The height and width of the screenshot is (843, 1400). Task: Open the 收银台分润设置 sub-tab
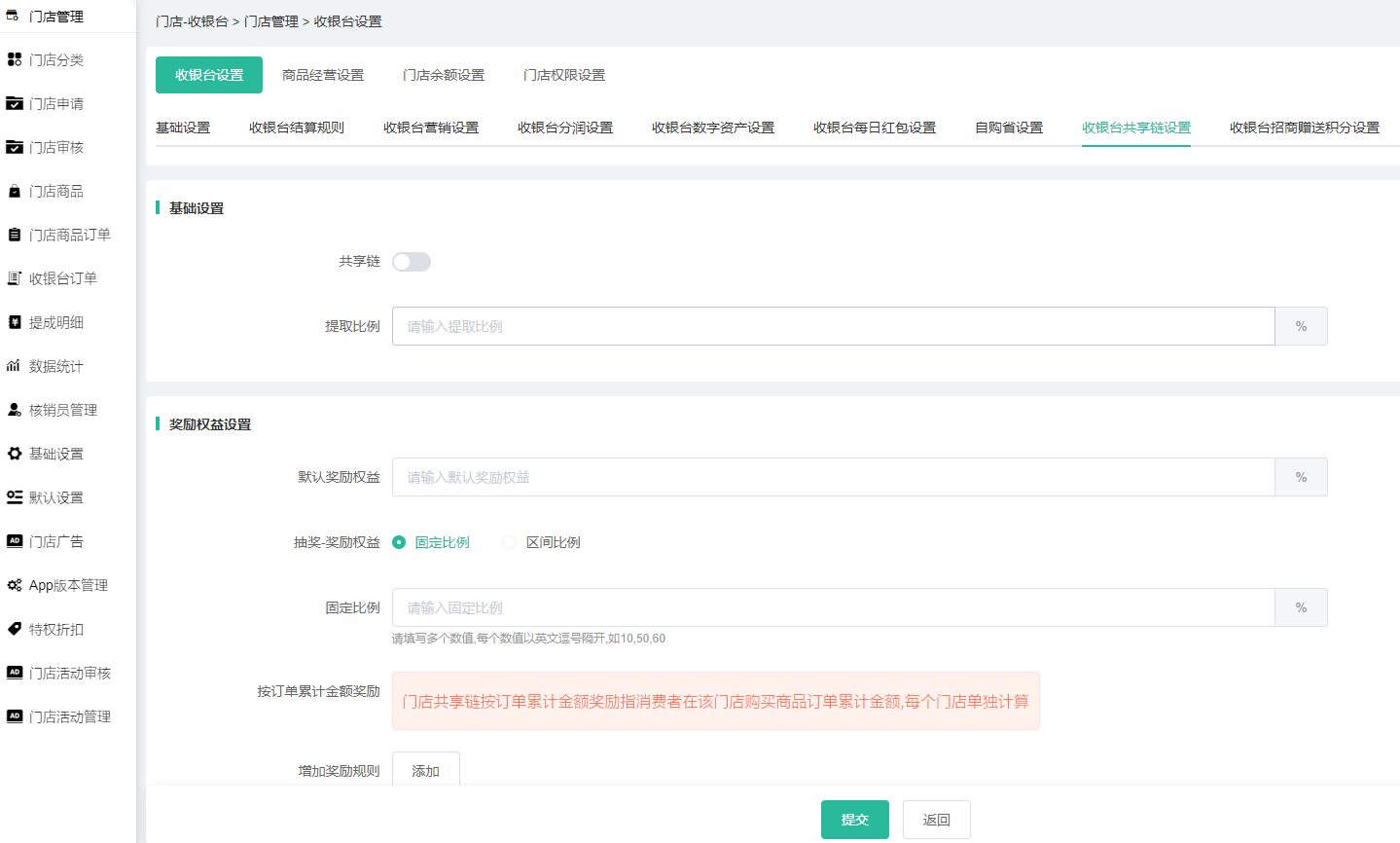tap(565, 128)
